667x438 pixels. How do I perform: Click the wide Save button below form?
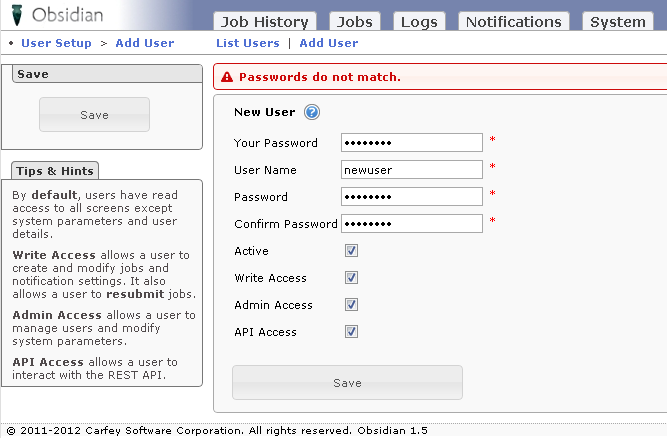point(347,383)
